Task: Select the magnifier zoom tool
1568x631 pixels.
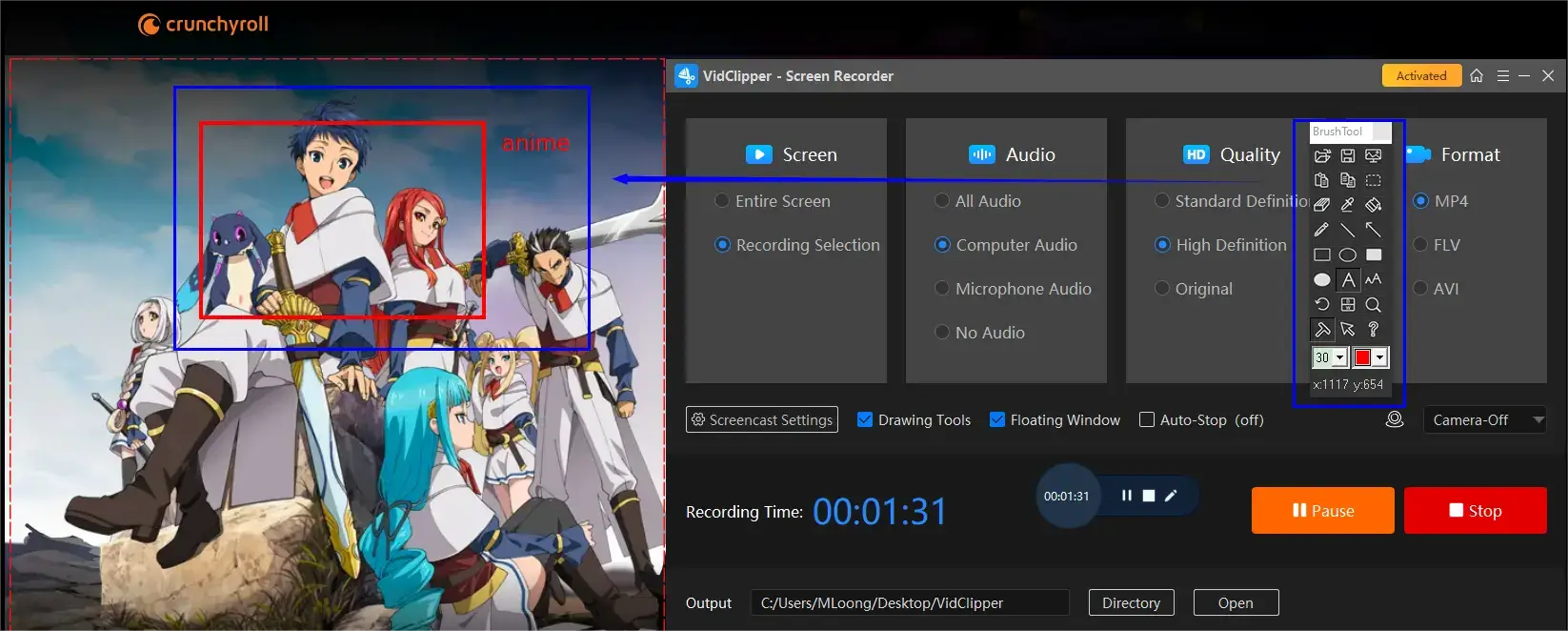Action: 1373,305
